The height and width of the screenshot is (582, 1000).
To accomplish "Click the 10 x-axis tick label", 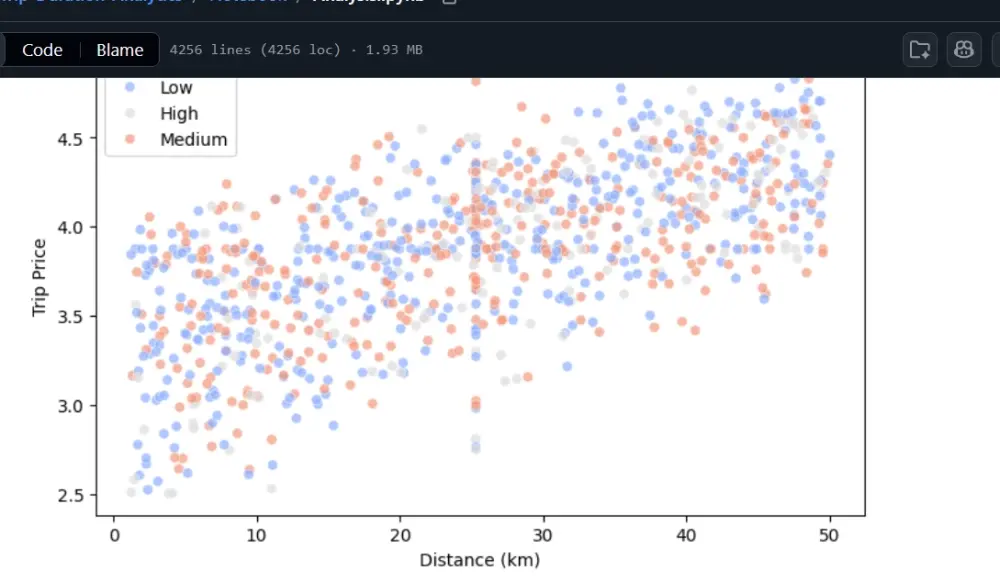I will point(256,535).
